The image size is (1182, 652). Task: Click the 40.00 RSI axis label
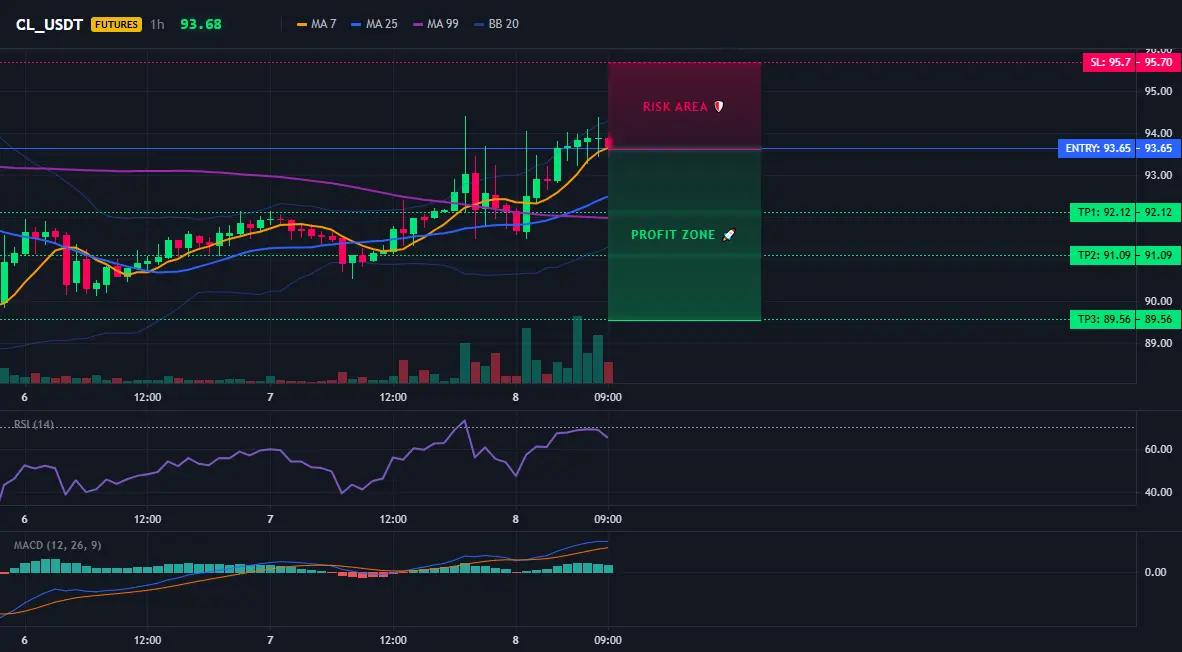[x=1158, y=492]
